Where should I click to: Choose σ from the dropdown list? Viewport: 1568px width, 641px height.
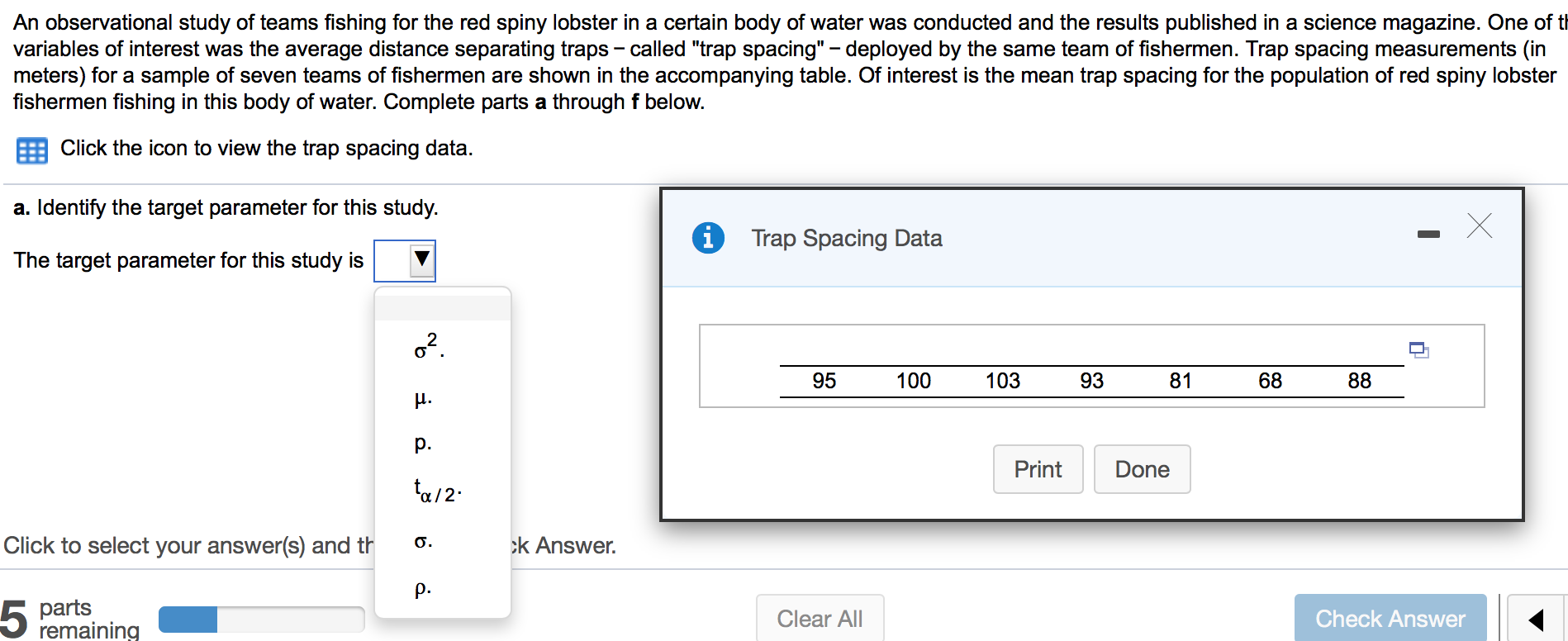[x=423, y=542]
